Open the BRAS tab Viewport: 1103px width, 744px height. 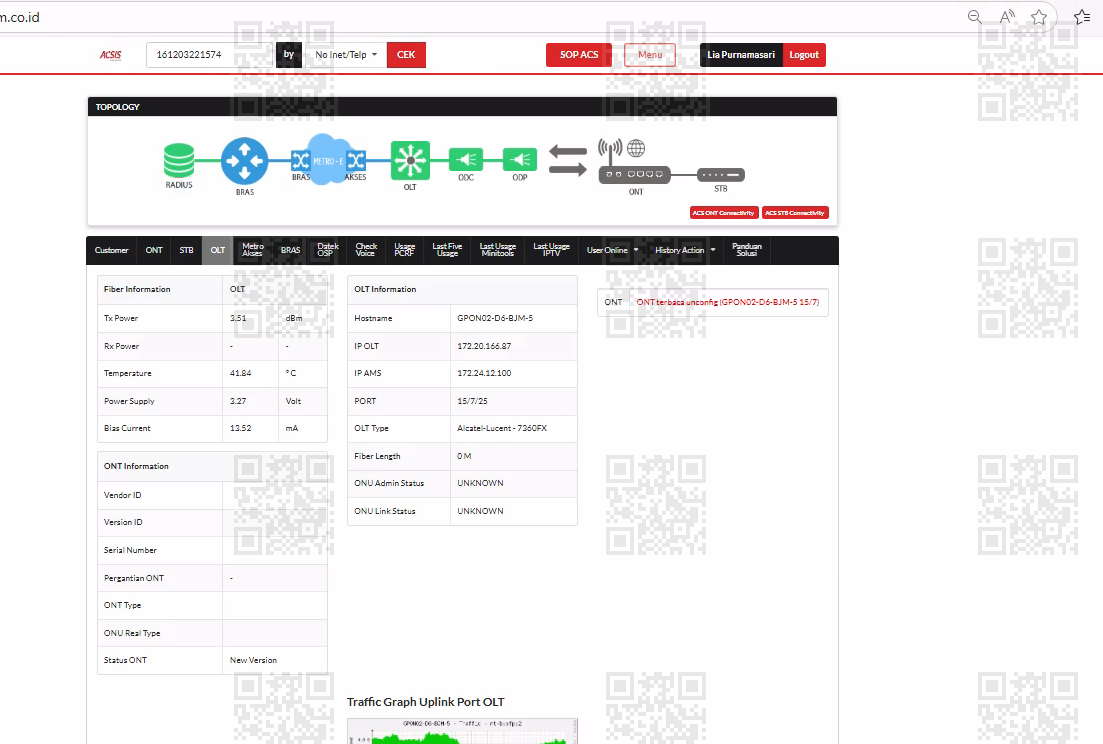pos(291,250)
